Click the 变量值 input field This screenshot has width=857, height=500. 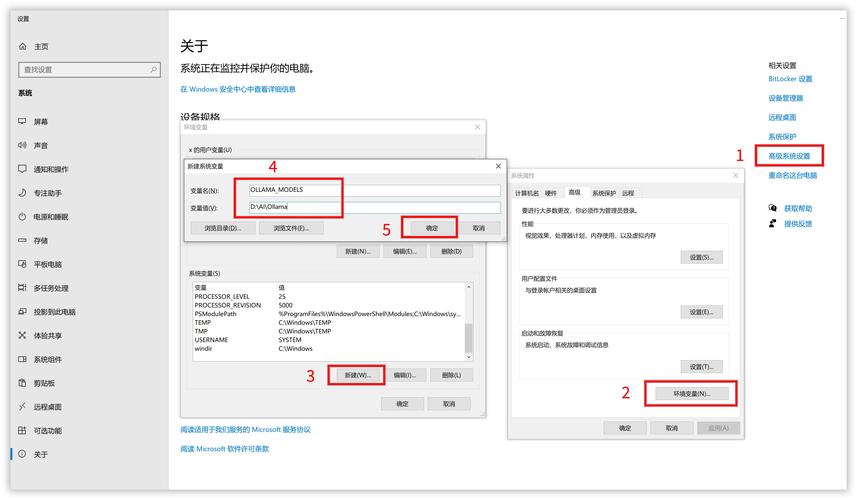[373, 208]
